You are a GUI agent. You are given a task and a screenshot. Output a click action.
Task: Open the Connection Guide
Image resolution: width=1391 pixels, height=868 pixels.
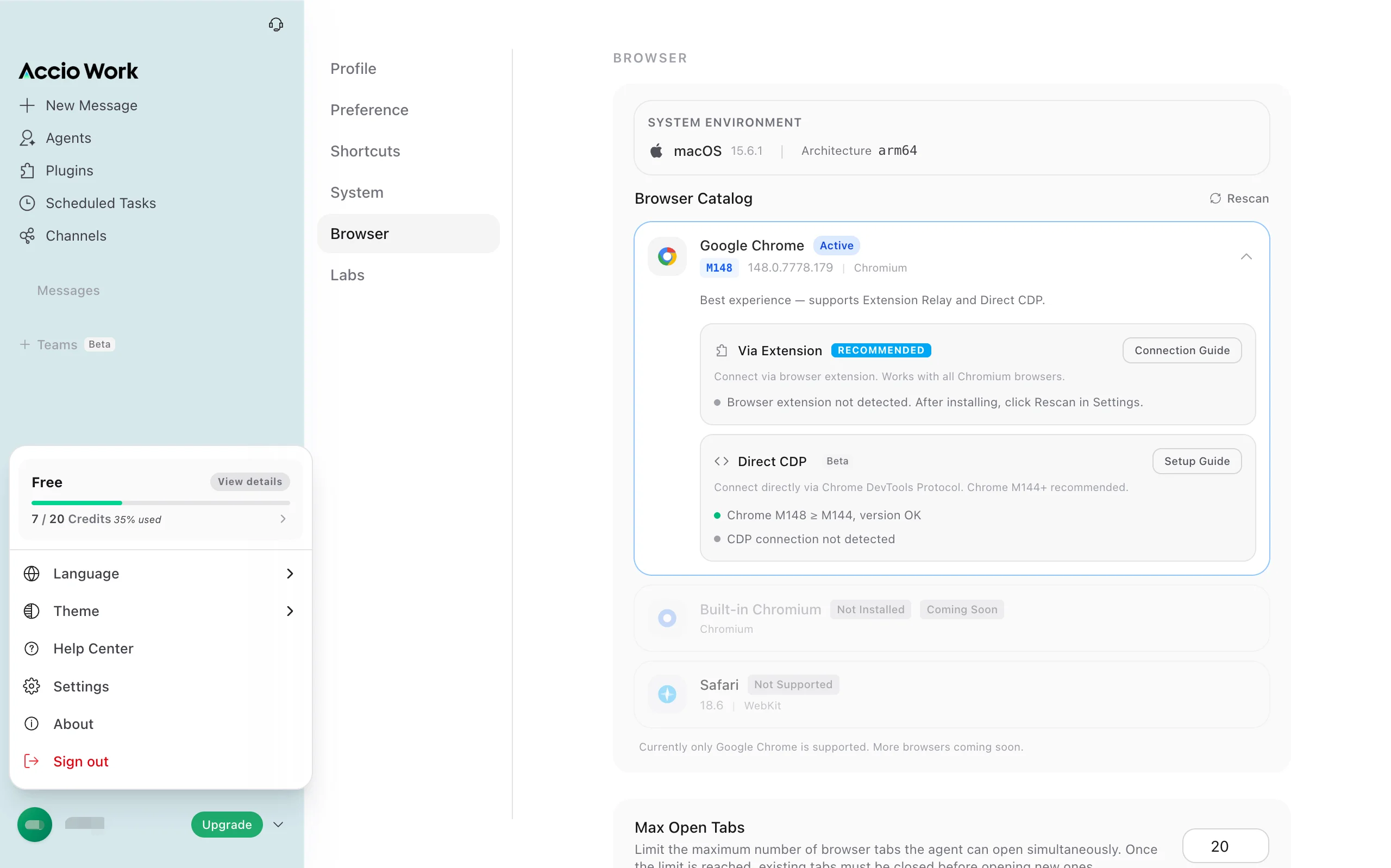click(1182, 351)
